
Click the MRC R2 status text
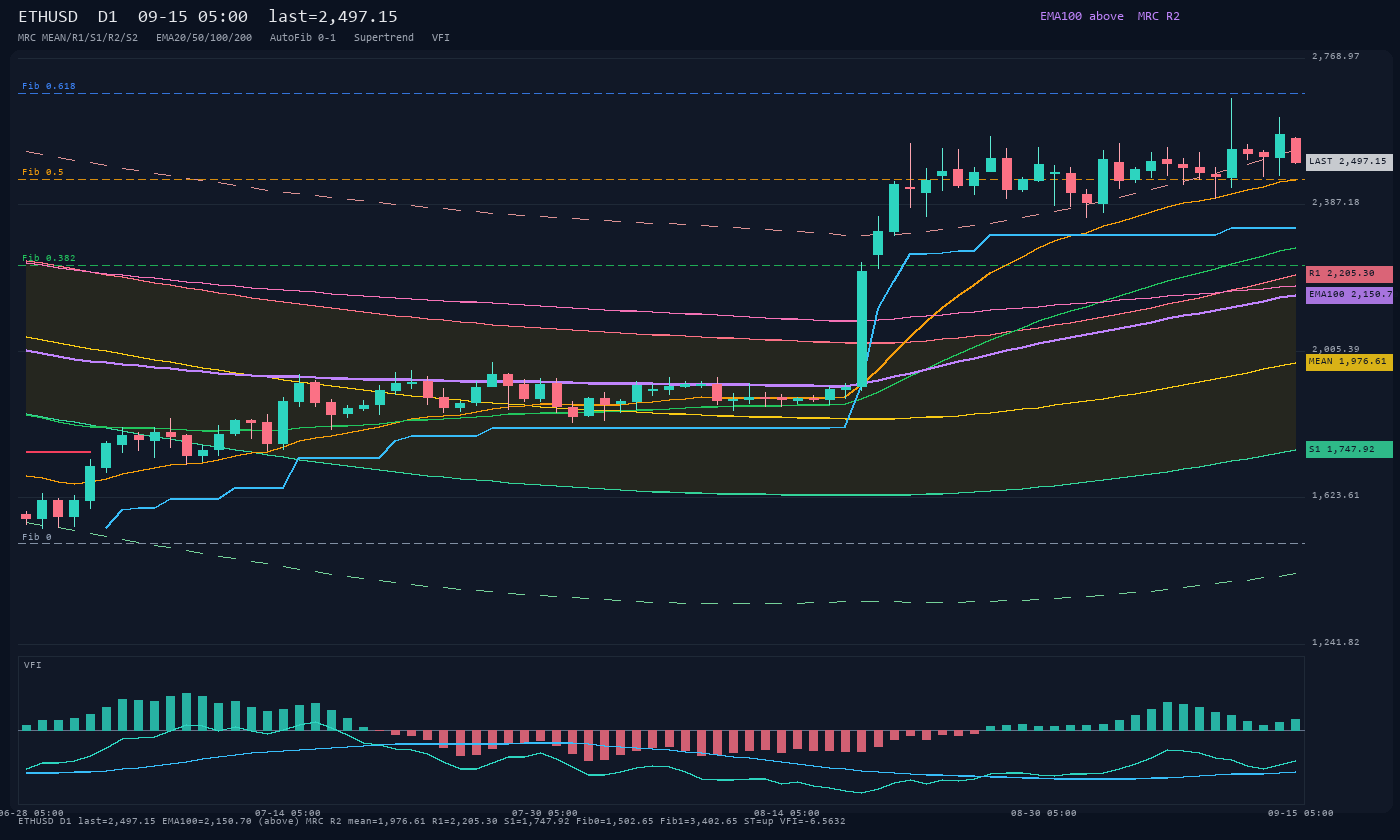click(x=1159, y=16)
